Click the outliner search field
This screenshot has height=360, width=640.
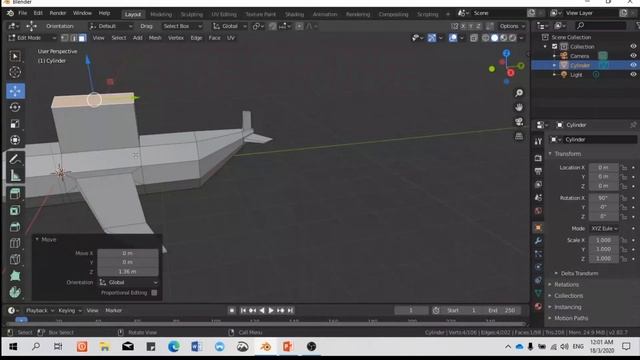click(x=600, y=26)
